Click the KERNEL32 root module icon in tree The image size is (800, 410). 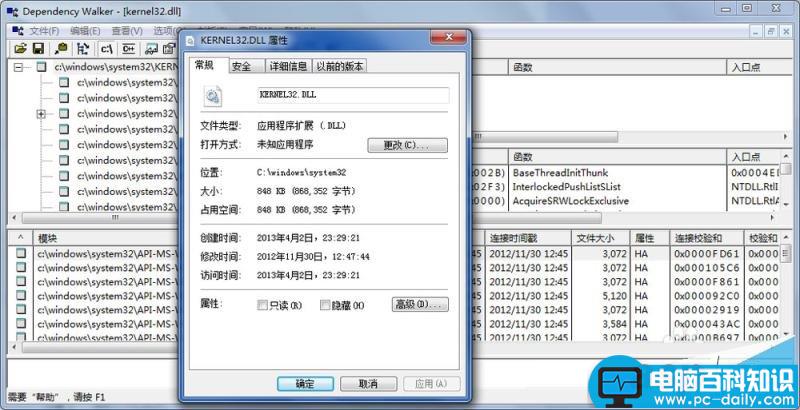point(42,67)
